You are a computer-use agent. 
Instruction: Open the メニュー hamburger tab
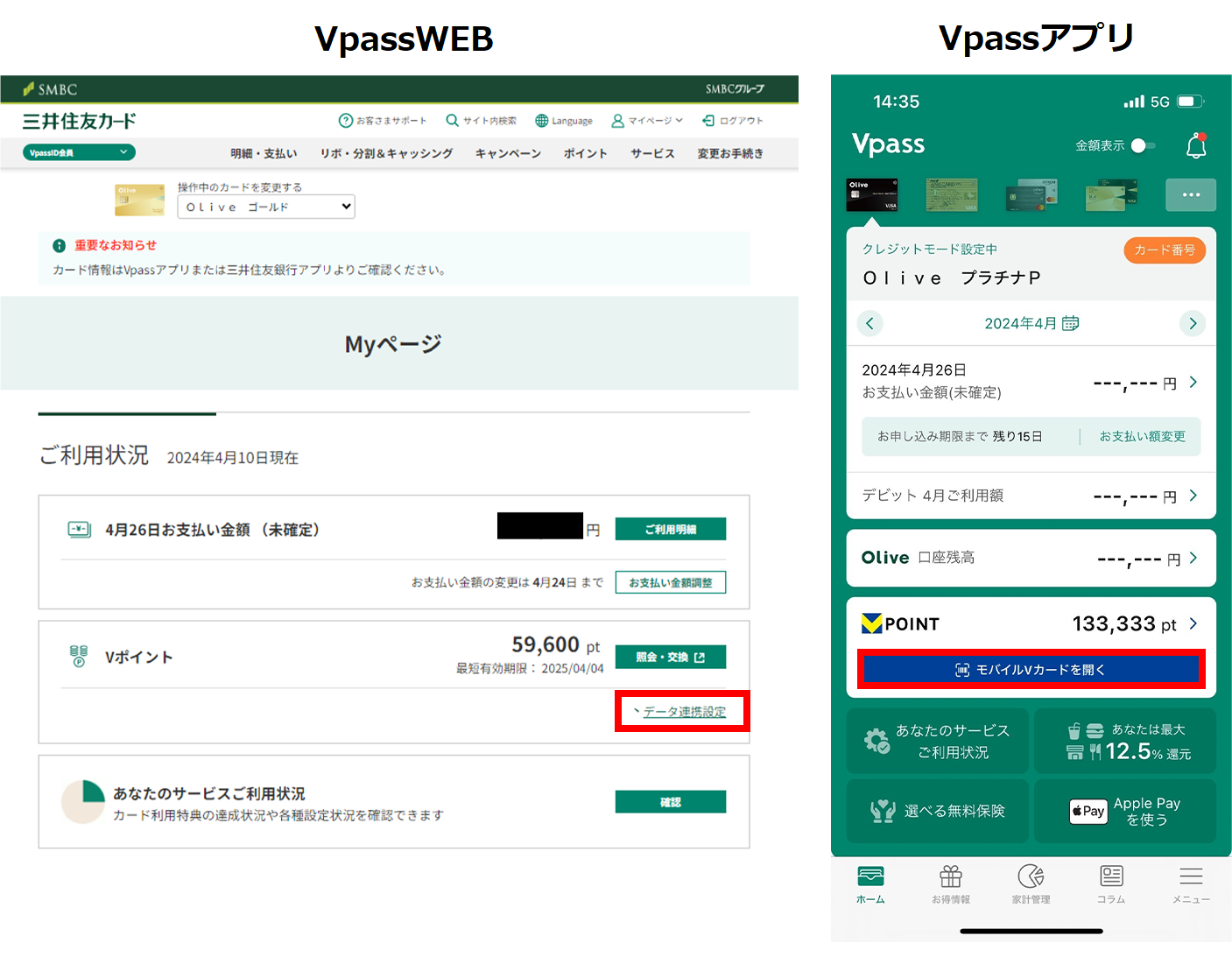[1191, 884]
